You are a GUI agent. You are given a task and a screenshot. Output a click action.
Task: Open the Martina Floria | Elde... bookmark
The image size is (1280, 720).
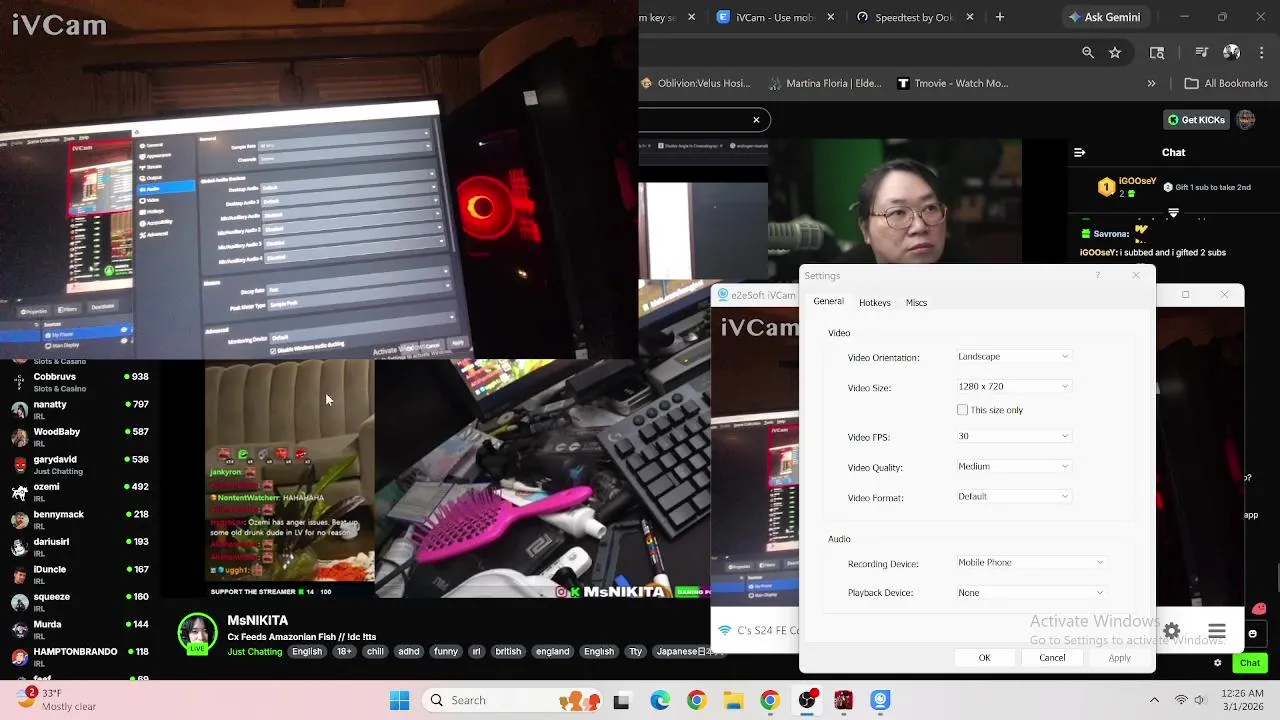[x=825, y=84]
